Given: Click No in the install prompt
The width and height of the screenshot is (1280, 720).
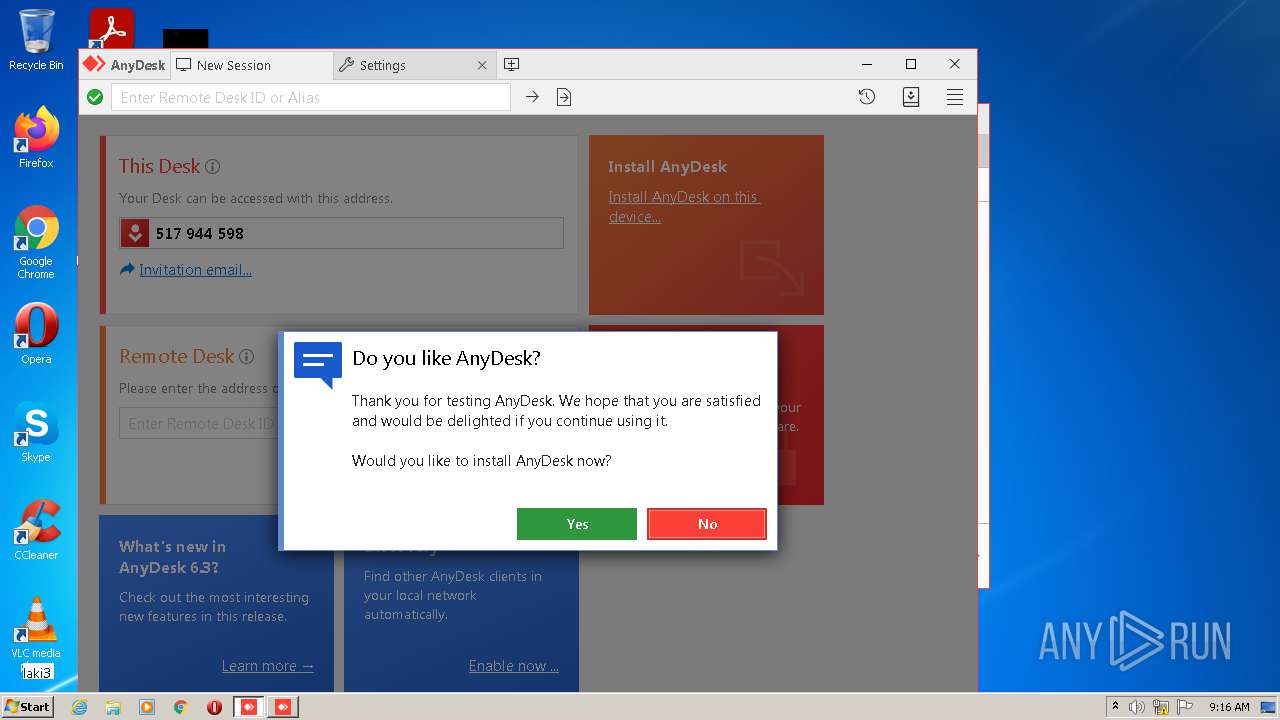Looking at the screenshot, I should (x=707, y=524).
